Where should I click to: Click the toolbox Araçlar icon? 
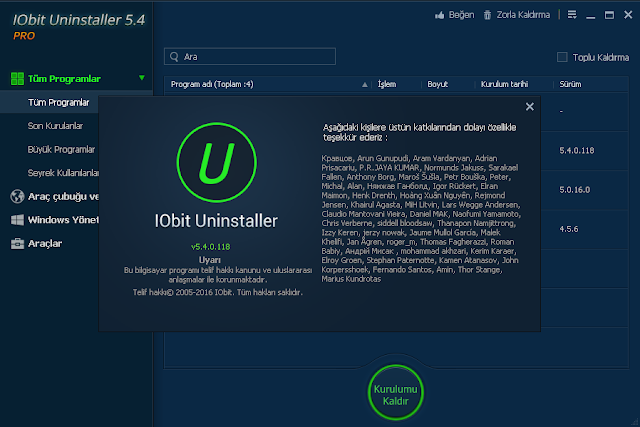[17, 243]
